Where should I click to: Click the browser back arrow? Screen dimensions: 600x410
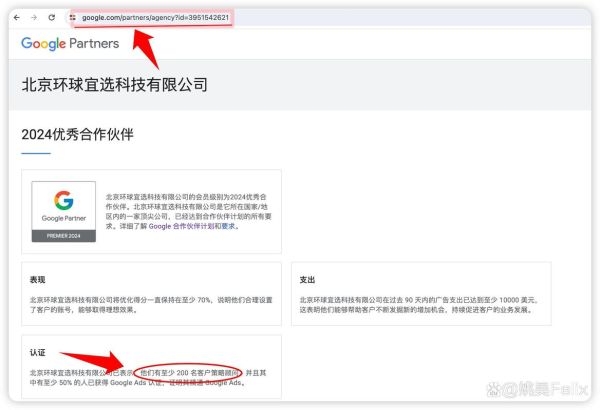click(16, 17)
